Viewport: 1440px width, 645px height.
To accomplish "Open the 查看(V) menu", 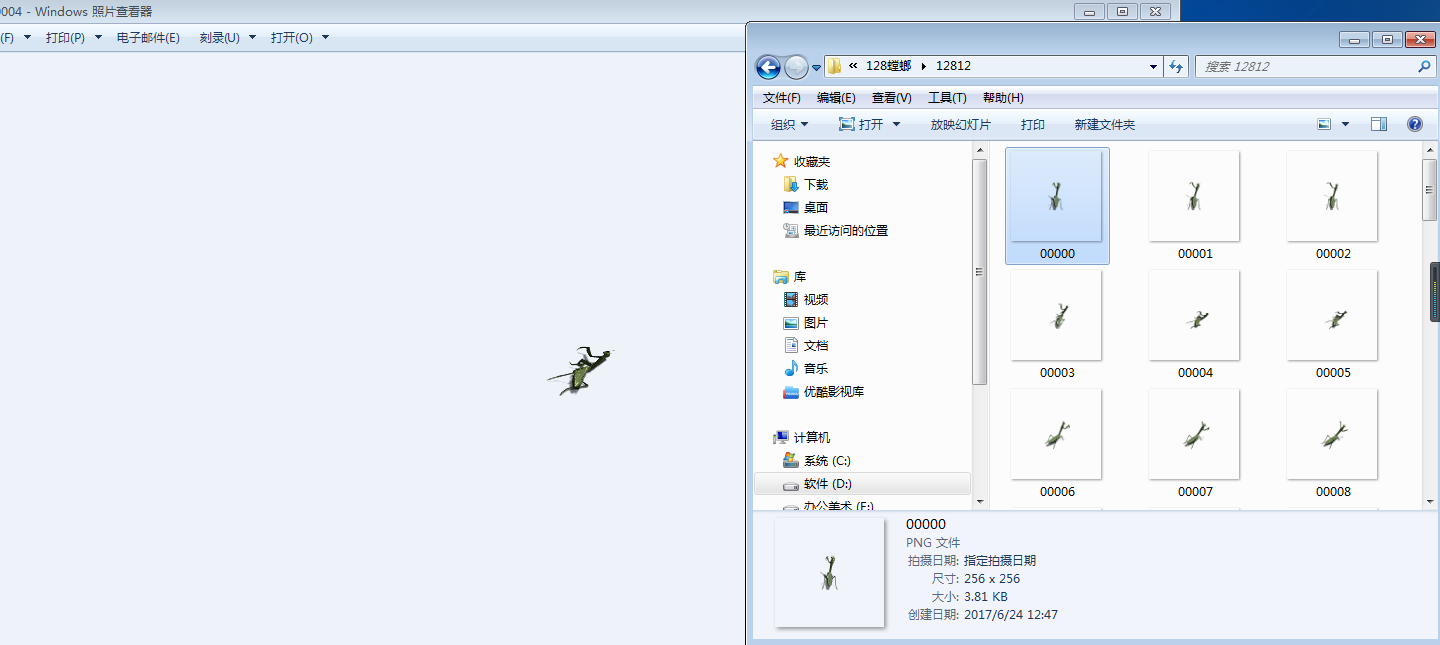I will 892,98.
